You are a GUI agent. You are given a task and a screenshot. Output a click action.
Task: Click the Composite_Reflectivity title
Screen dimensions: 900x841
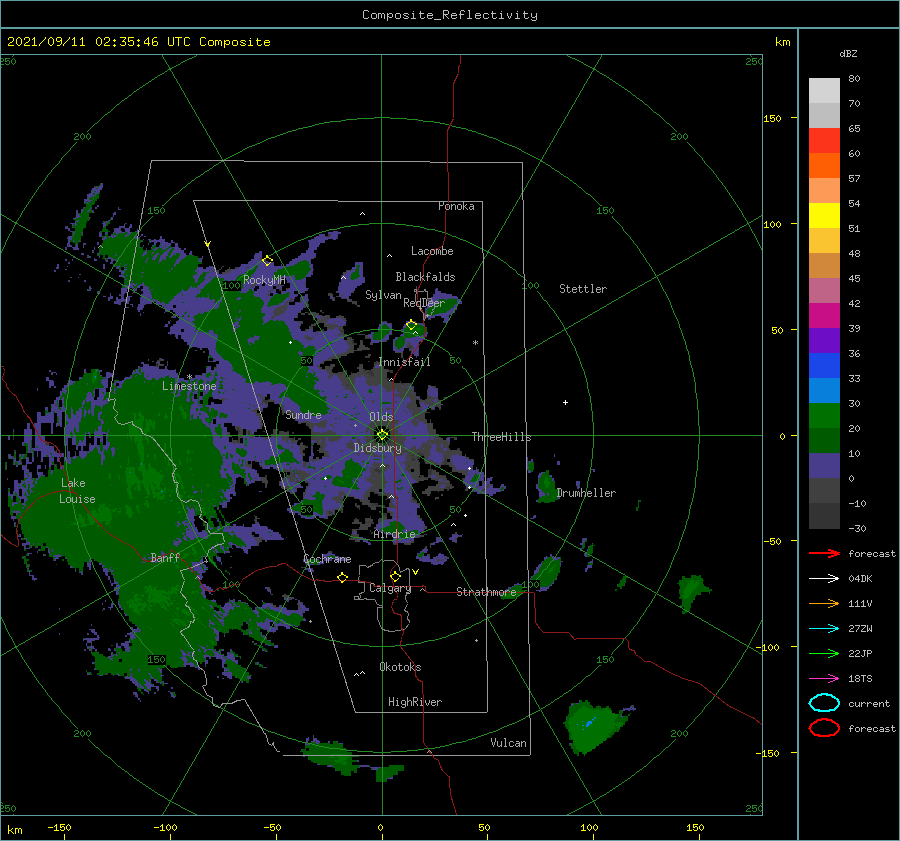pos(449,15)
